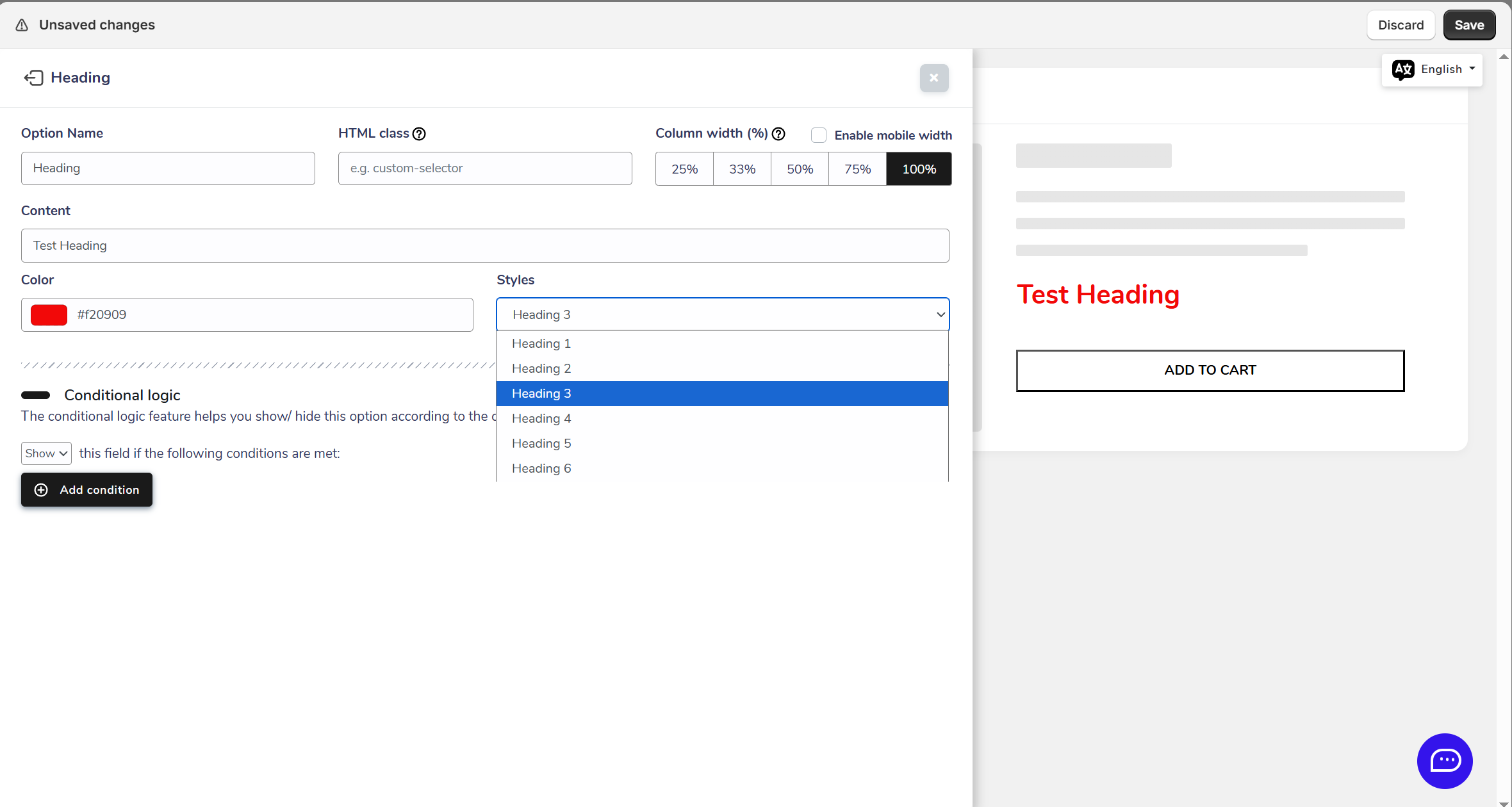Set column width to 25%

click(x=684, y=169)
